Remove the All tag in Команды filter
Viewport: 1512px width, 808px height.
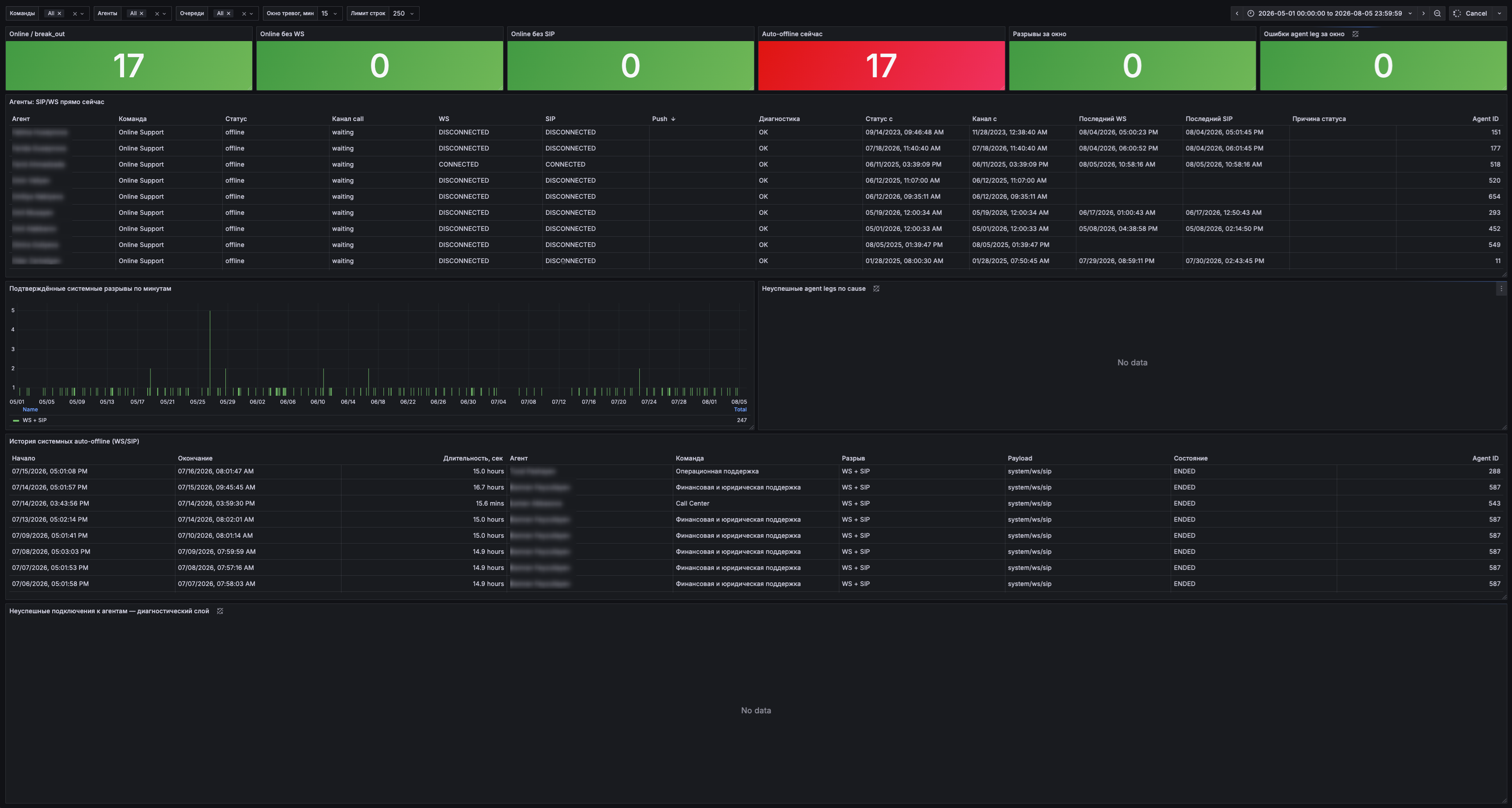[x=59, y=13]
